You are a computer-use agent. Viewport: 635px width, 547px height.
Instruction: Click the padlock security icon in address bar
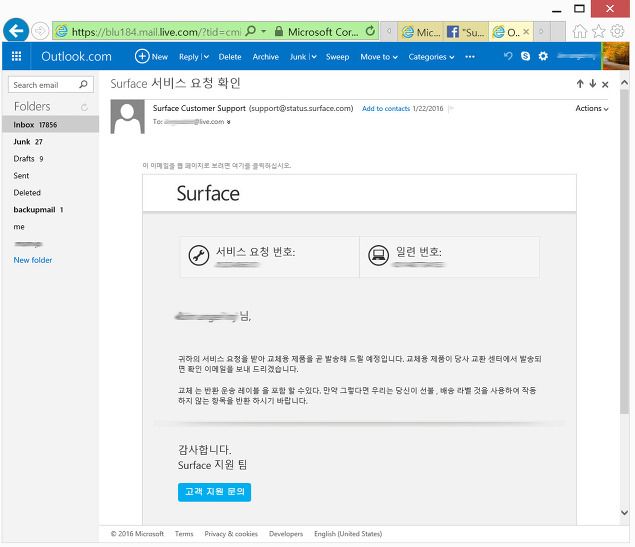click(279, 31)
